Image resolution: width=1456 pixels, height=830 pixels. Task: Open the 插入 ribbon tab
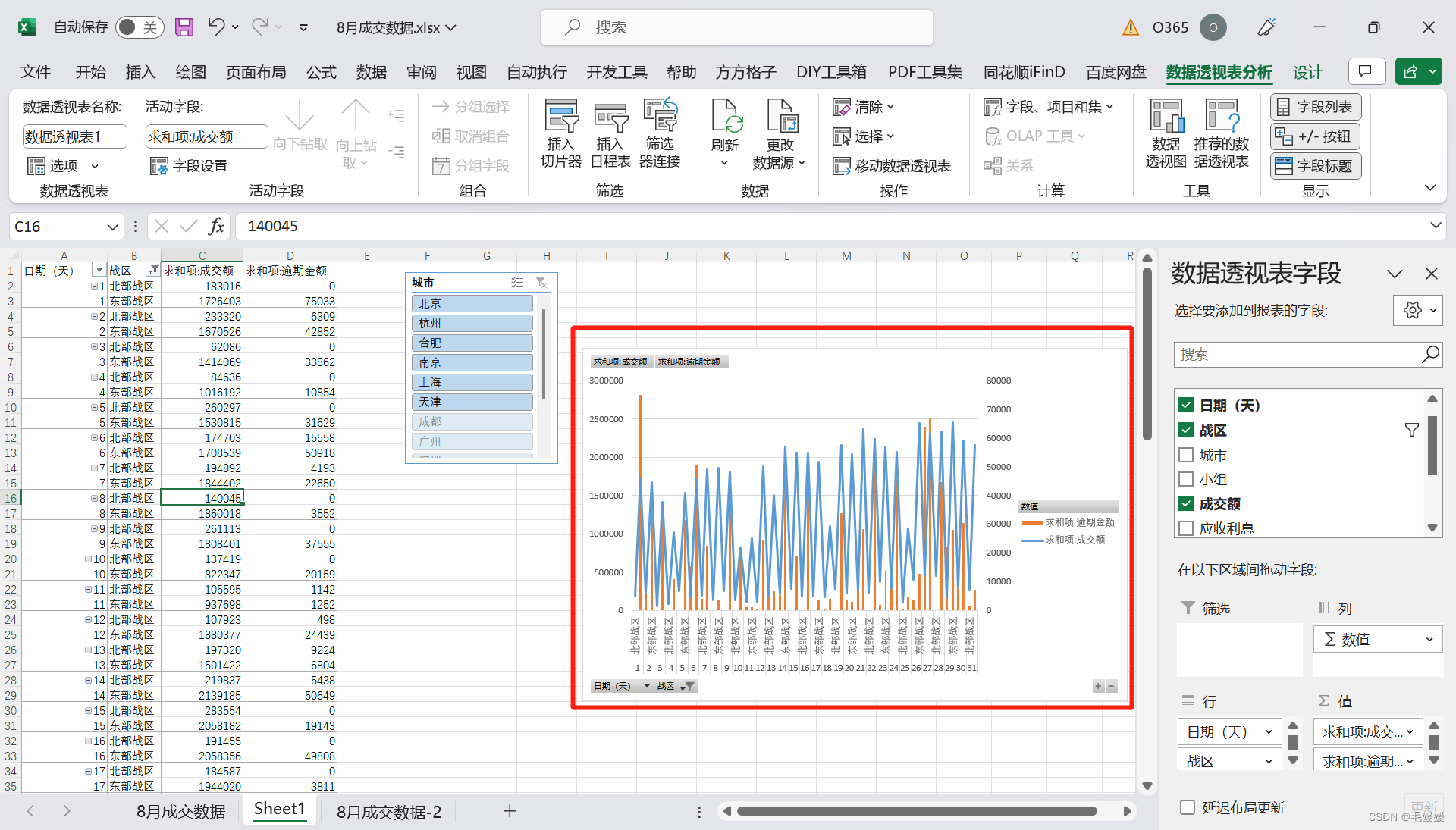pos(140,72)
